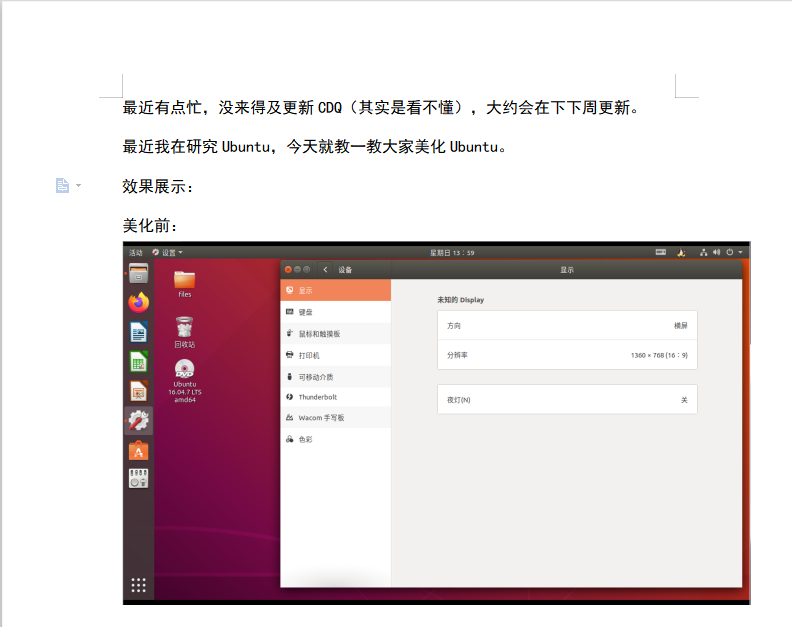Select Thunderbolt in the Settings sidebar
This screenshot has height=627, width=792.
point(336,397)
